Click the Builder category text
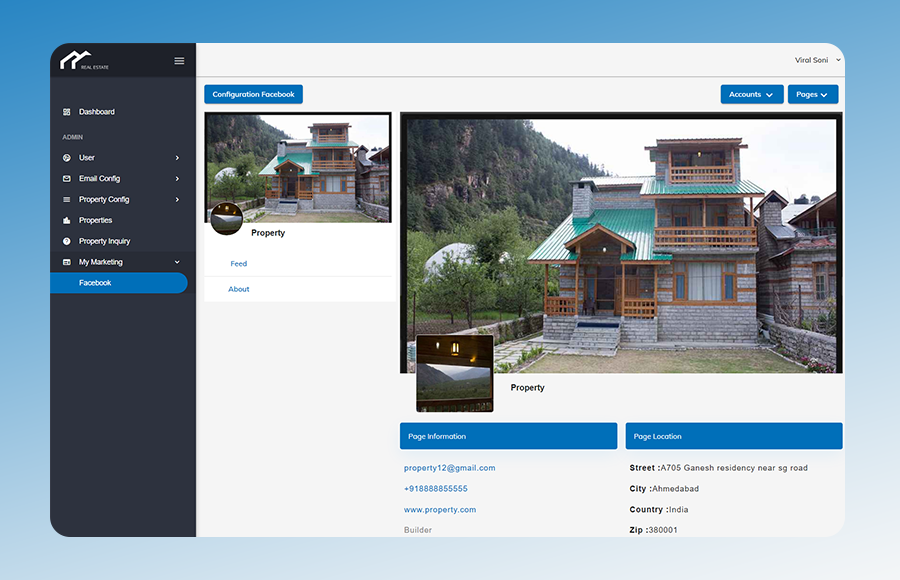The width and height of the screenshot is (900, 580). tap(418, 530)
